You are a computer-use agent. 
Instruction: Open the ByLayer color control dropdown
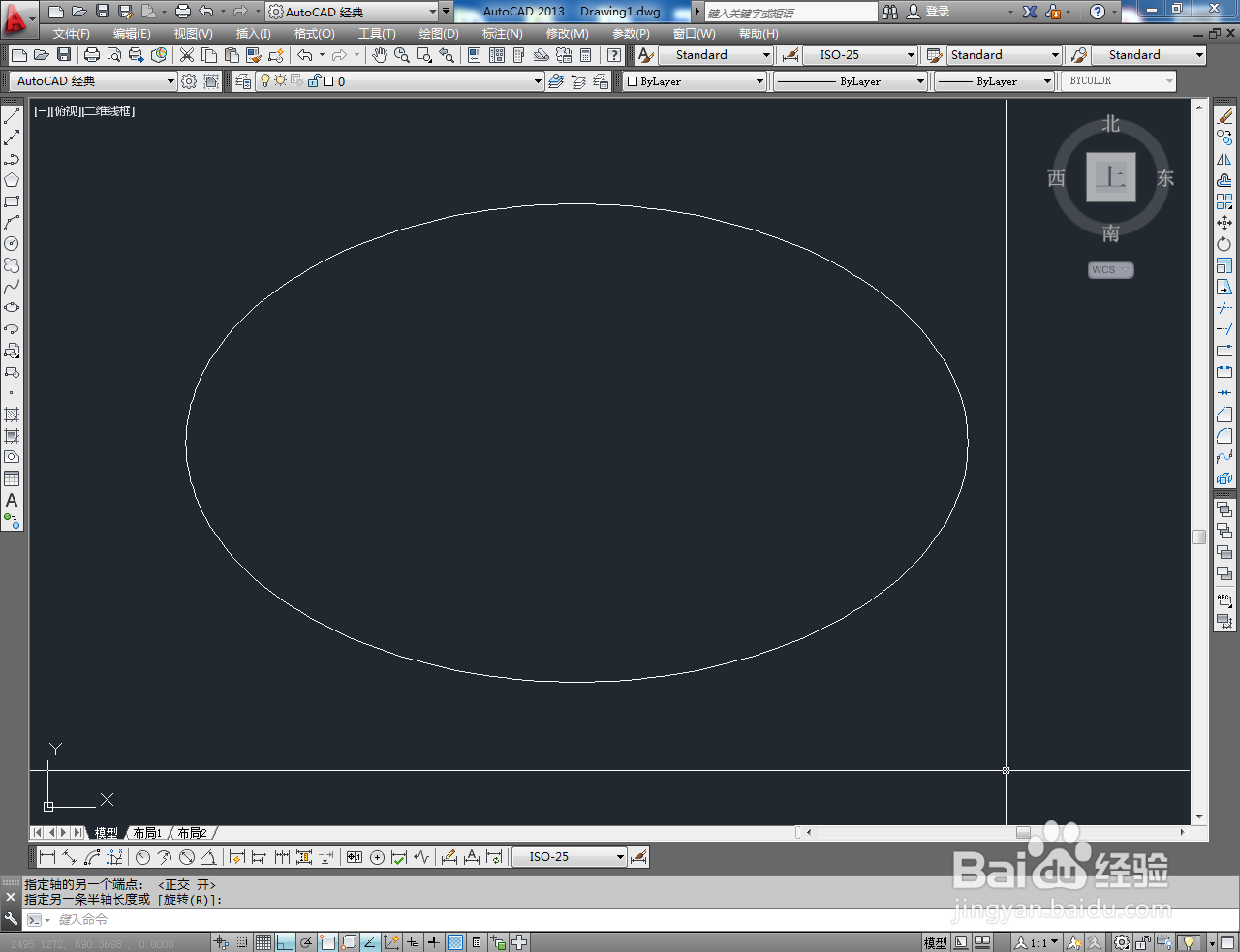[x=695, y=81]
